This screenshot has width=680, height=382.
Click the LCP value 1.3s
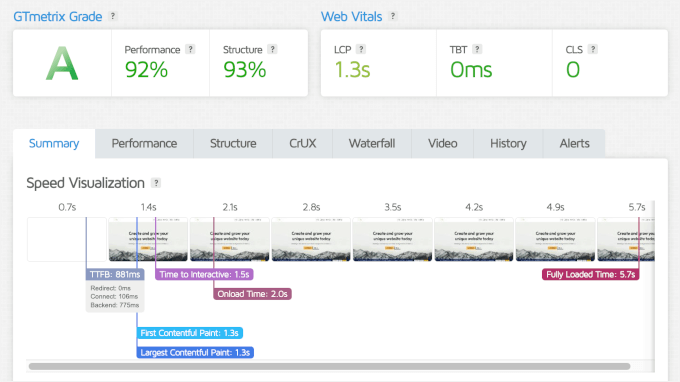(x=352, y=70)
